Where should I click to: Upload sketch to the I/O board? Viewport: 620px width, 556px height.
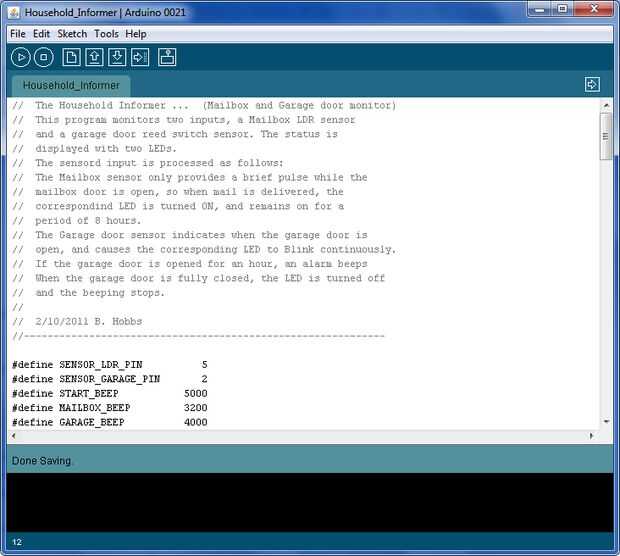point(140,57)
